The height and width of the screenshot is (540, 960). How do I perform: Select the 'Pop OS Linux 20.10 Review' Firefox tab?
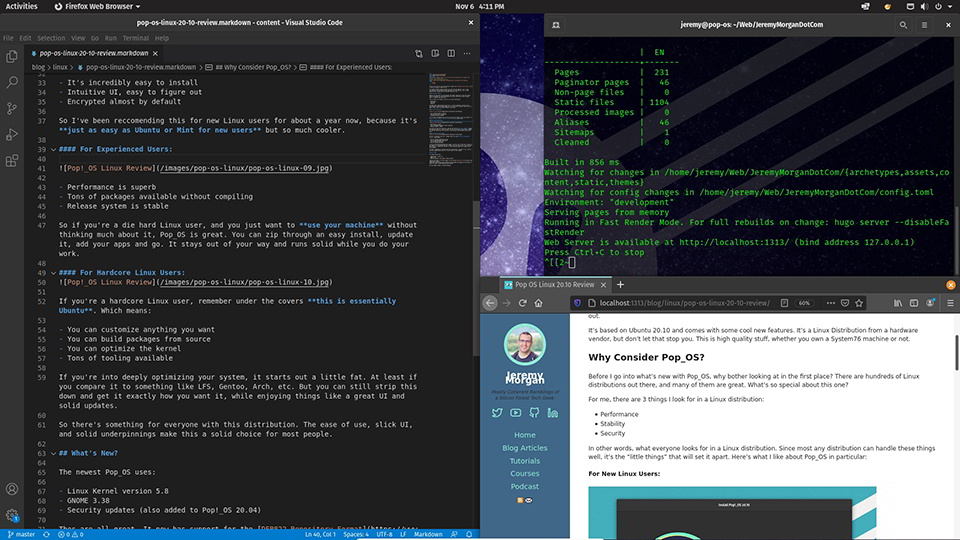pyautogui.click(x=555, y=285)
